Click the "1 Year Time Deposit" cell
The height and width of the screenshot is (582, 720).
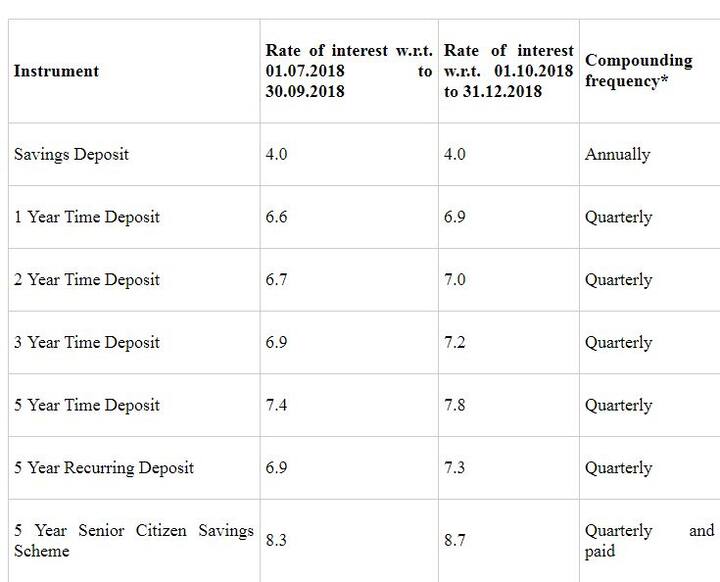(x=87, y=217)
